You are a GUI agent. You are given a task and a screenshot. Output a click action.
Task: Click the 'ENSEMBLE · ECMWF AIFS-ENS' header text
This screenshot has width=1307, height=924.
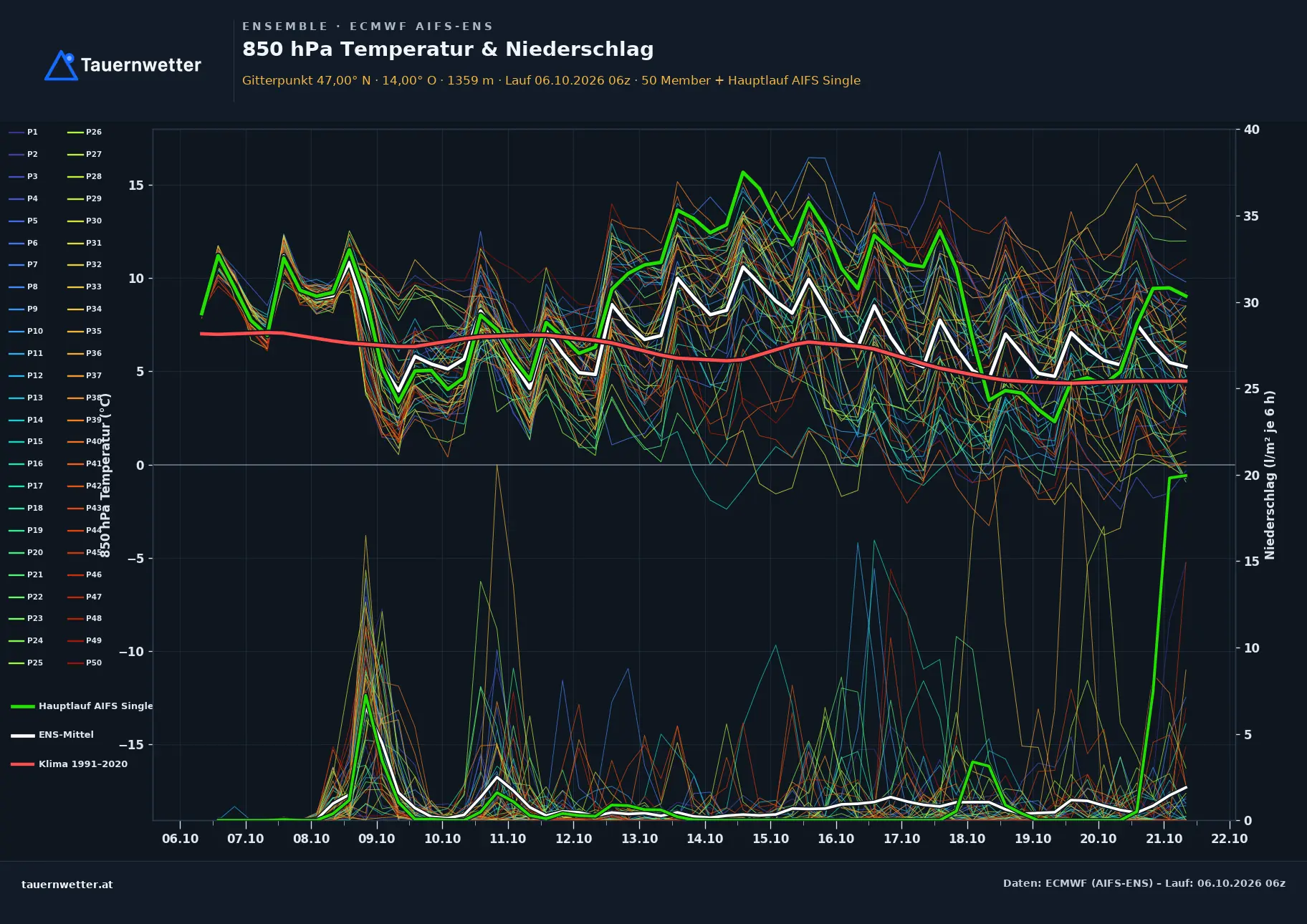[368, 26]
